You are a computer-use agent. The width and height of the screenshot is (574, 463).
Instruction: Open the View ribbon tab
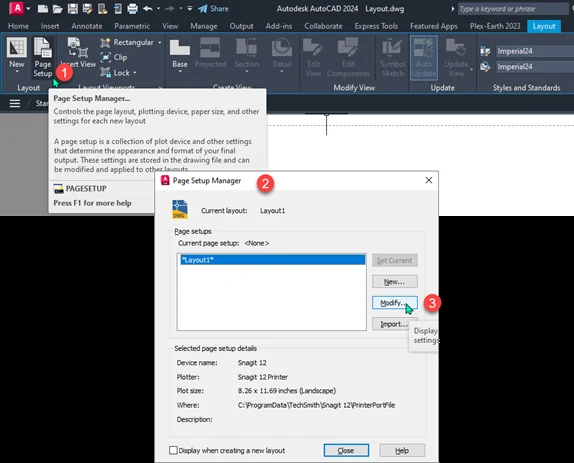tap(170, 26)
